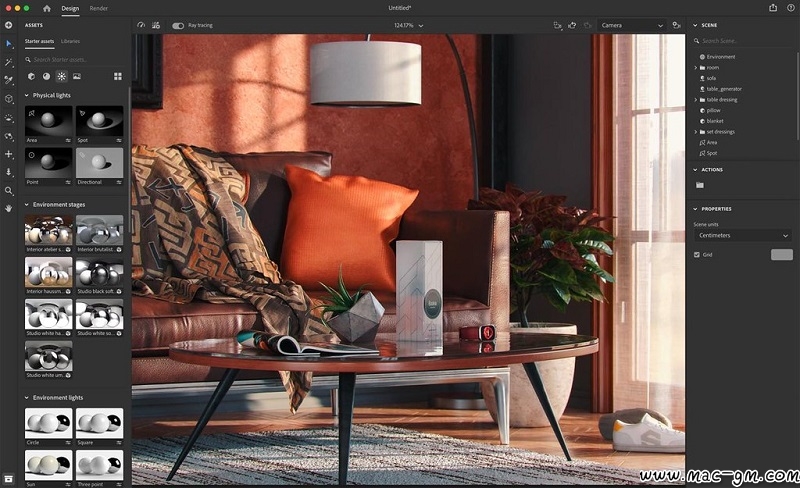This screenshot has width=800, height=488.
Task: Click the icon left of Ray tracing toggle
Action: point(156,25)
